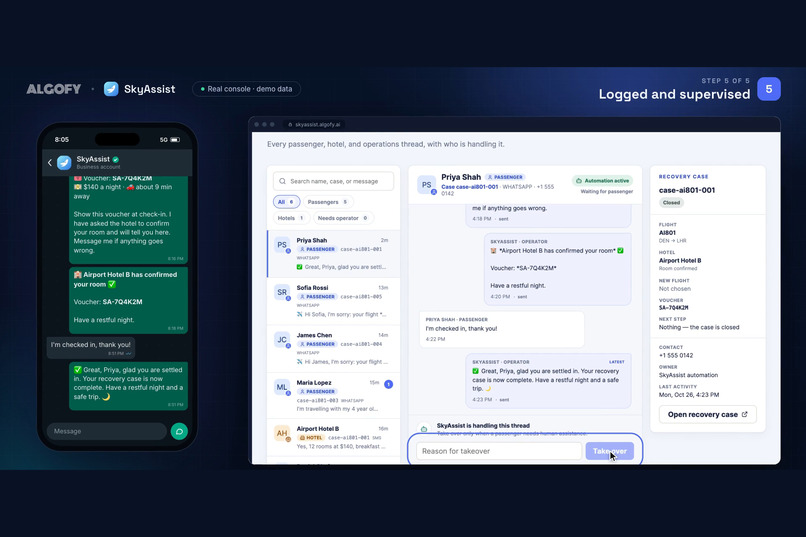Tap the Airport Hotel B confirmed bubble on phone
Viewport: 806px width, 537px height.
click(129, 300)
